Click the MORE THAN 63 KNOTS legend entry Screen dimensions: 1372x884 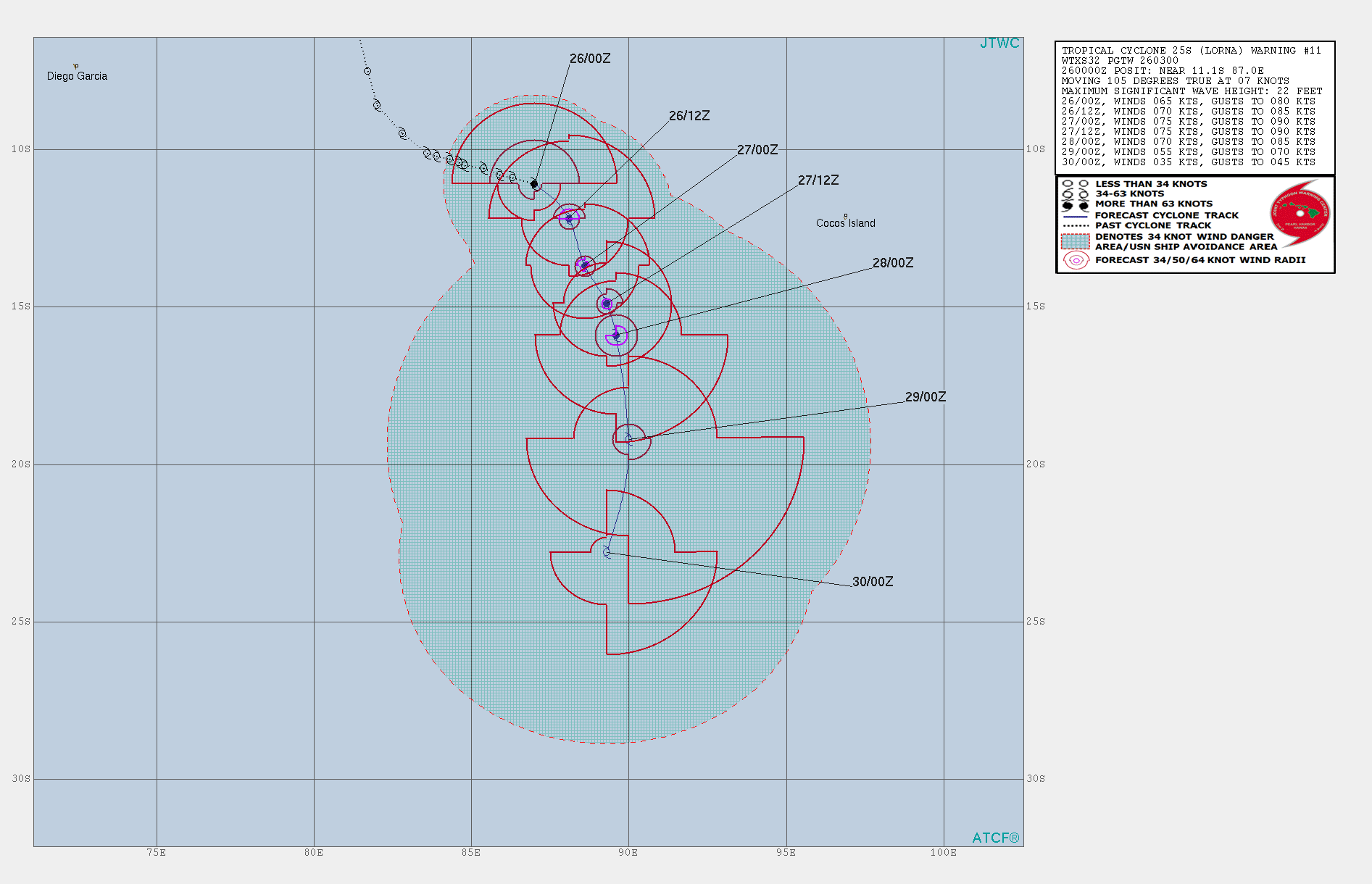[x=1154, y=204]
